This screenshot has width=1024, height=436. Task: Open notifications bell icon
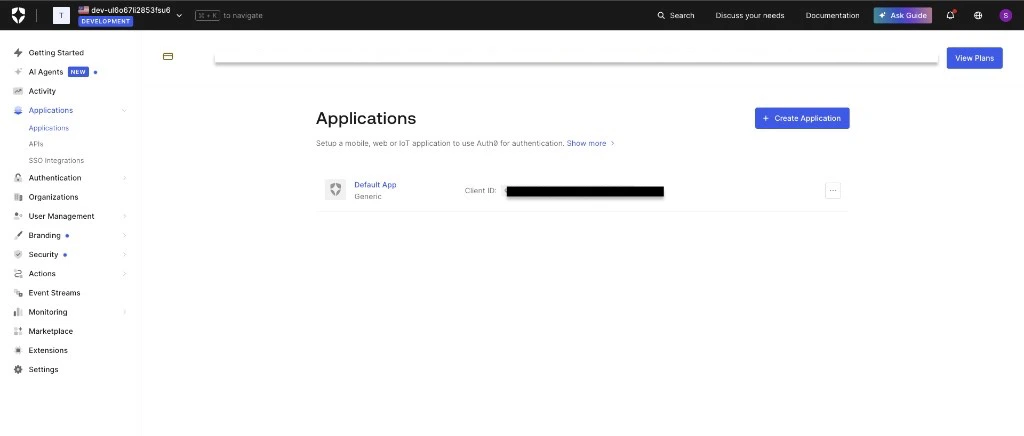950,15
